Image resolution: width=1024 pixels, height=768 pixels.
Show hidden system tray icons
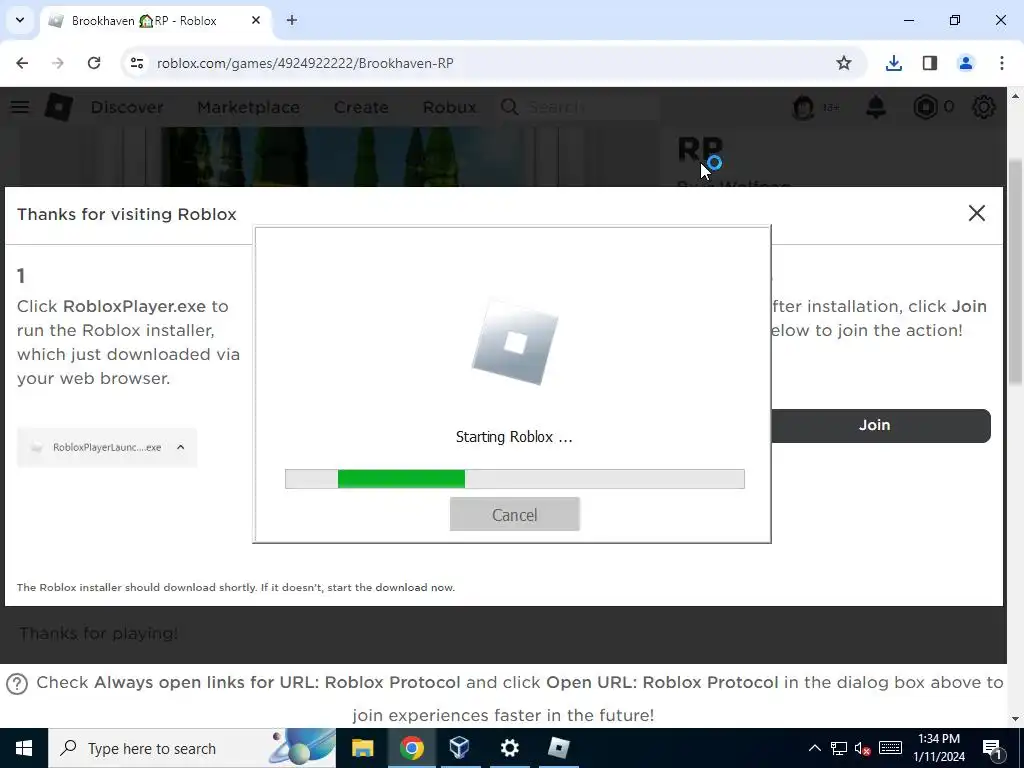(x=814, y=748)
